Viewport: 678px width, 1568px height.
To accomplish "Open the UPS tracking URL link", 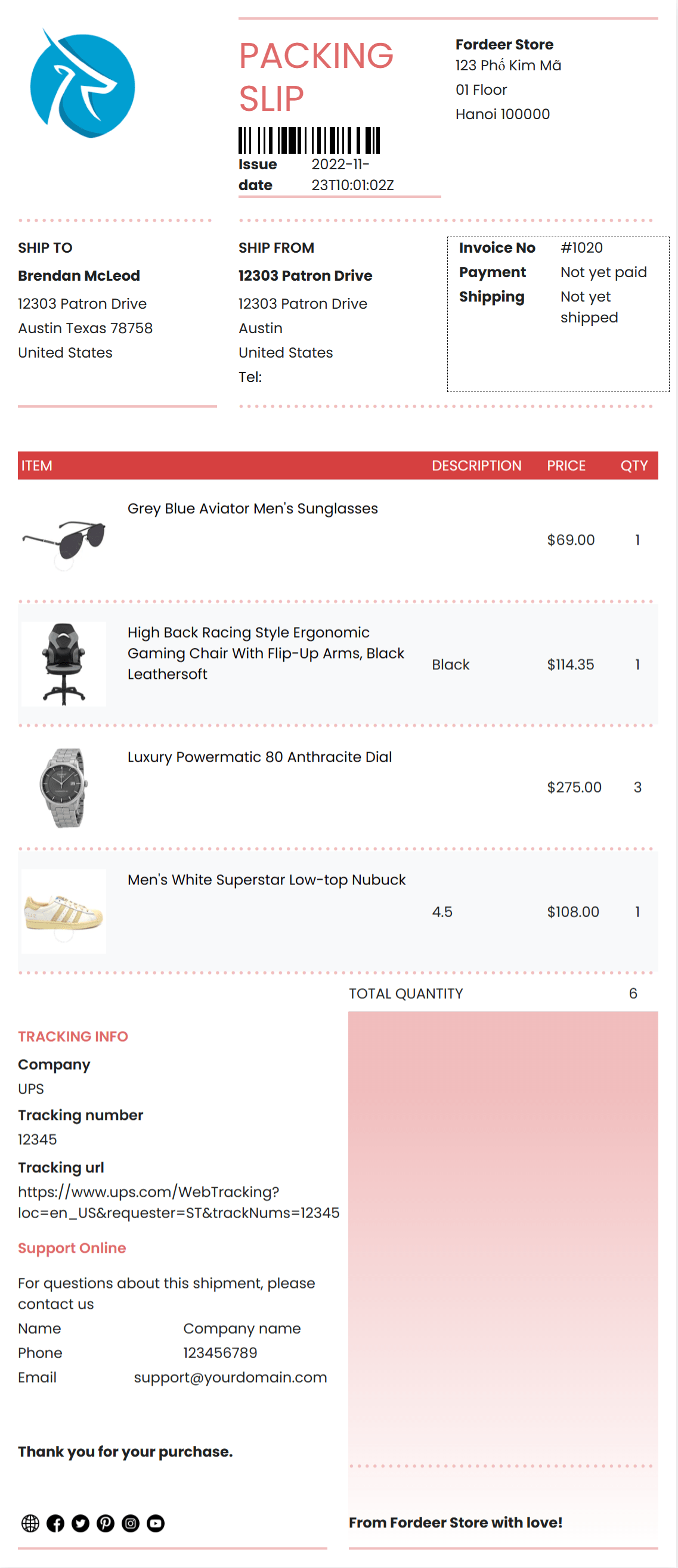I will pyautogui.click(x=178, y=1201).
